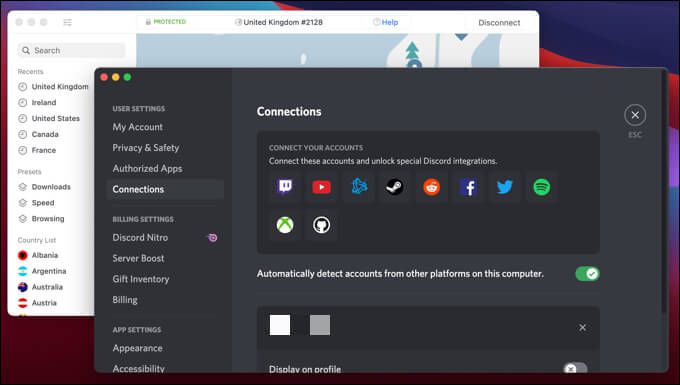Image resolution: width=680 pixels, height=385 pixels.
Task: Connect a Reddit account
Action: coord(432,187)
